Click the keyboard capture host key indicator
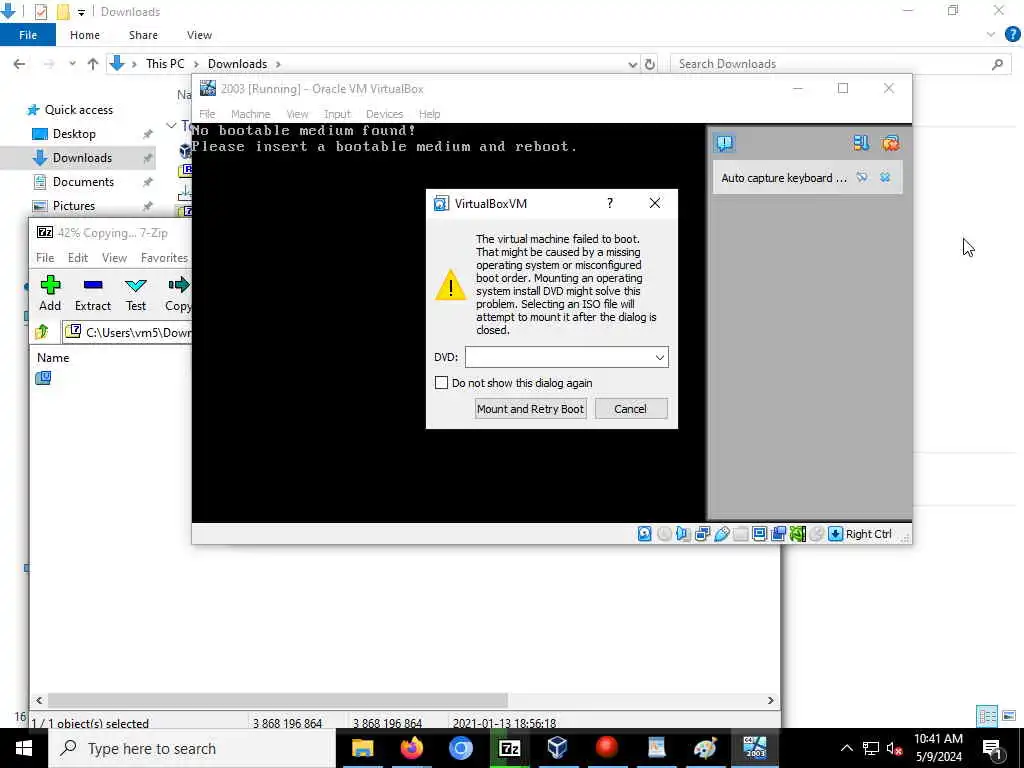Viewport: 1024px width, 768px height. click(835, 534)
